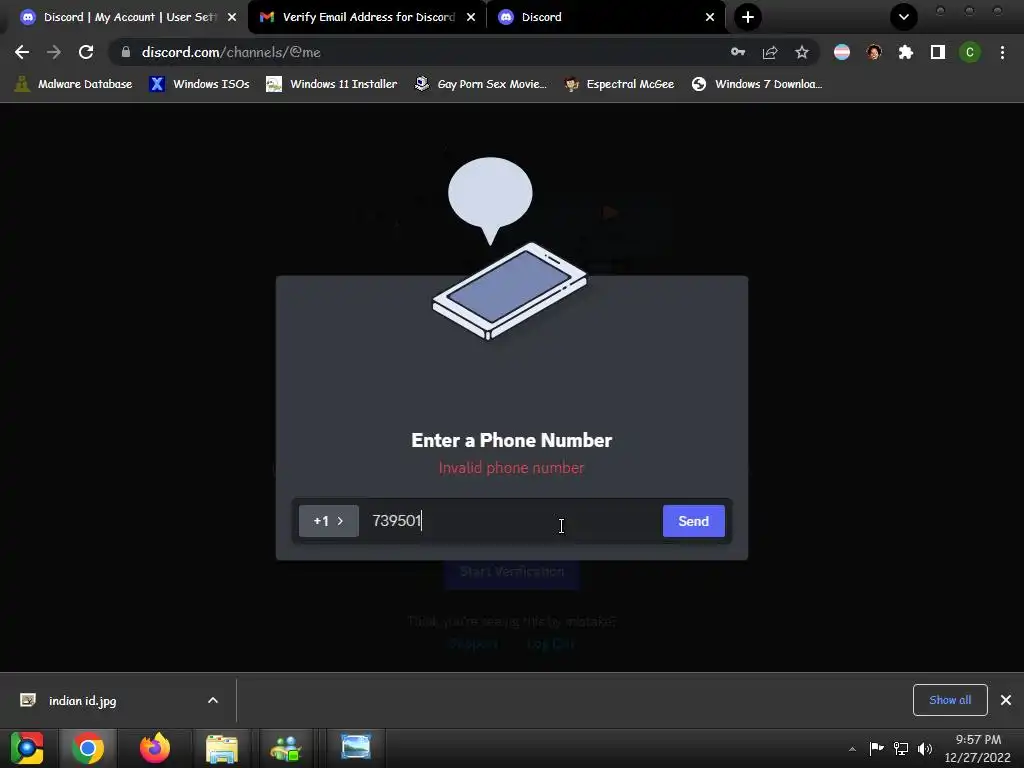Click the action center flag tray icon
1024x768 pixels.
pyautogui.click(x=876, y=748)
